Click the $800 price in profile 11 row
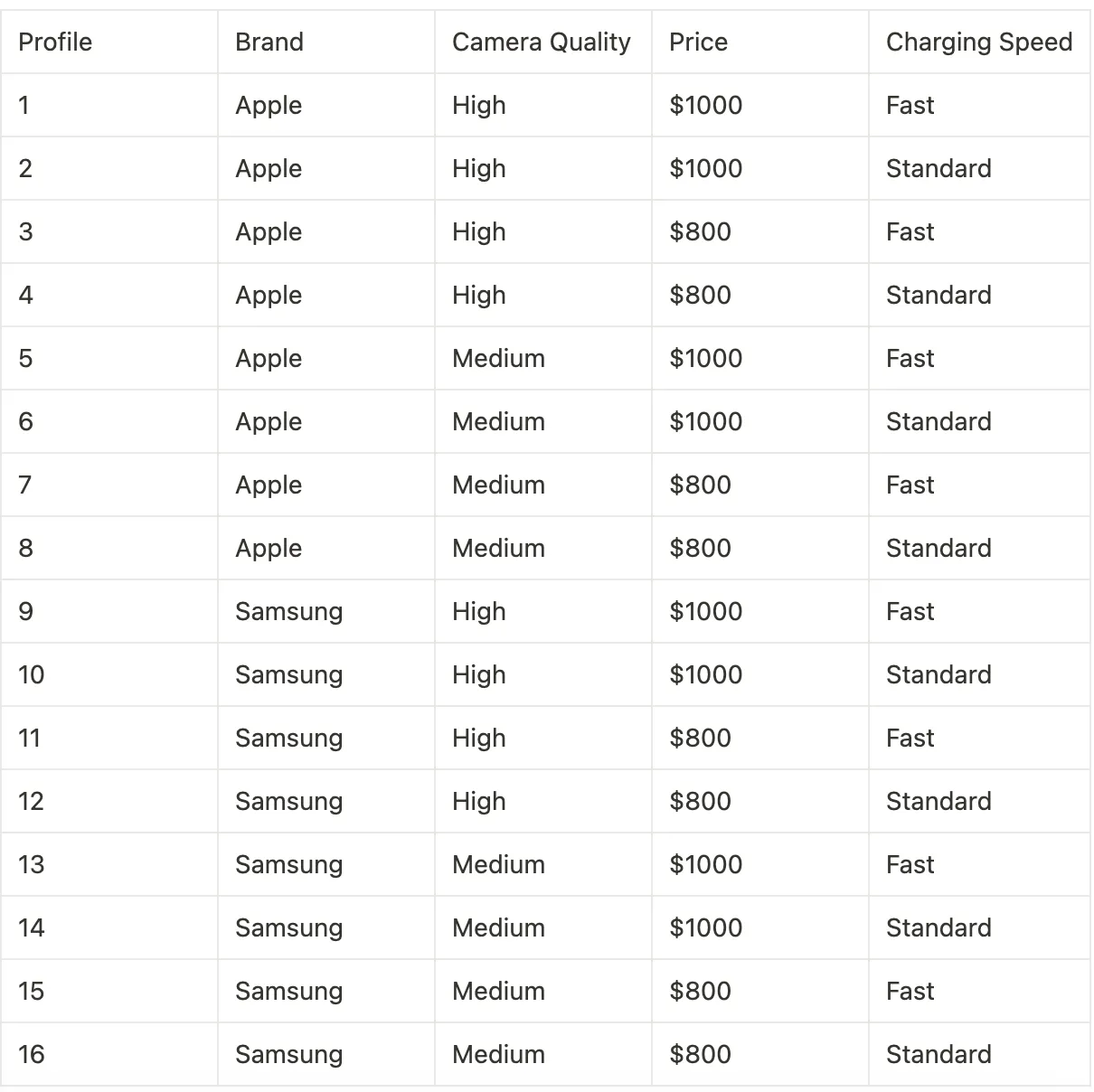Screen dimensions: 1094x1092 759,738
